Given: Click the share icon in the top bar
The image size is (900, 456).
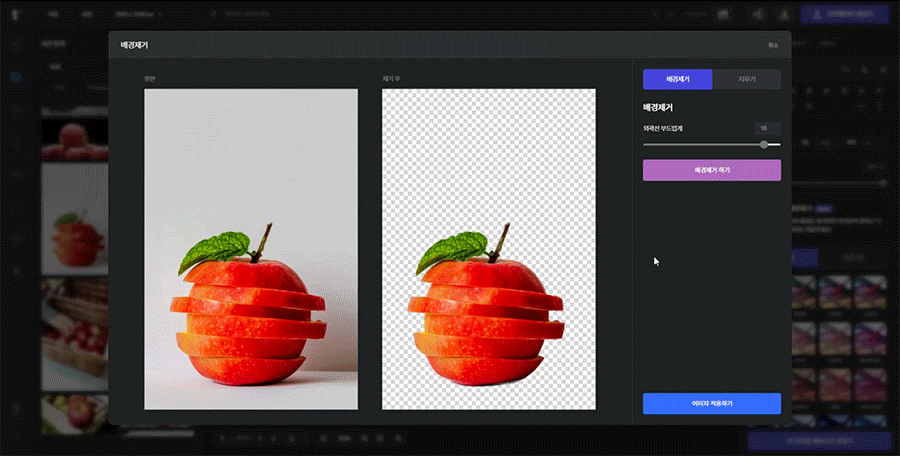Looking at the screenshot, I should tap(757, 15).
